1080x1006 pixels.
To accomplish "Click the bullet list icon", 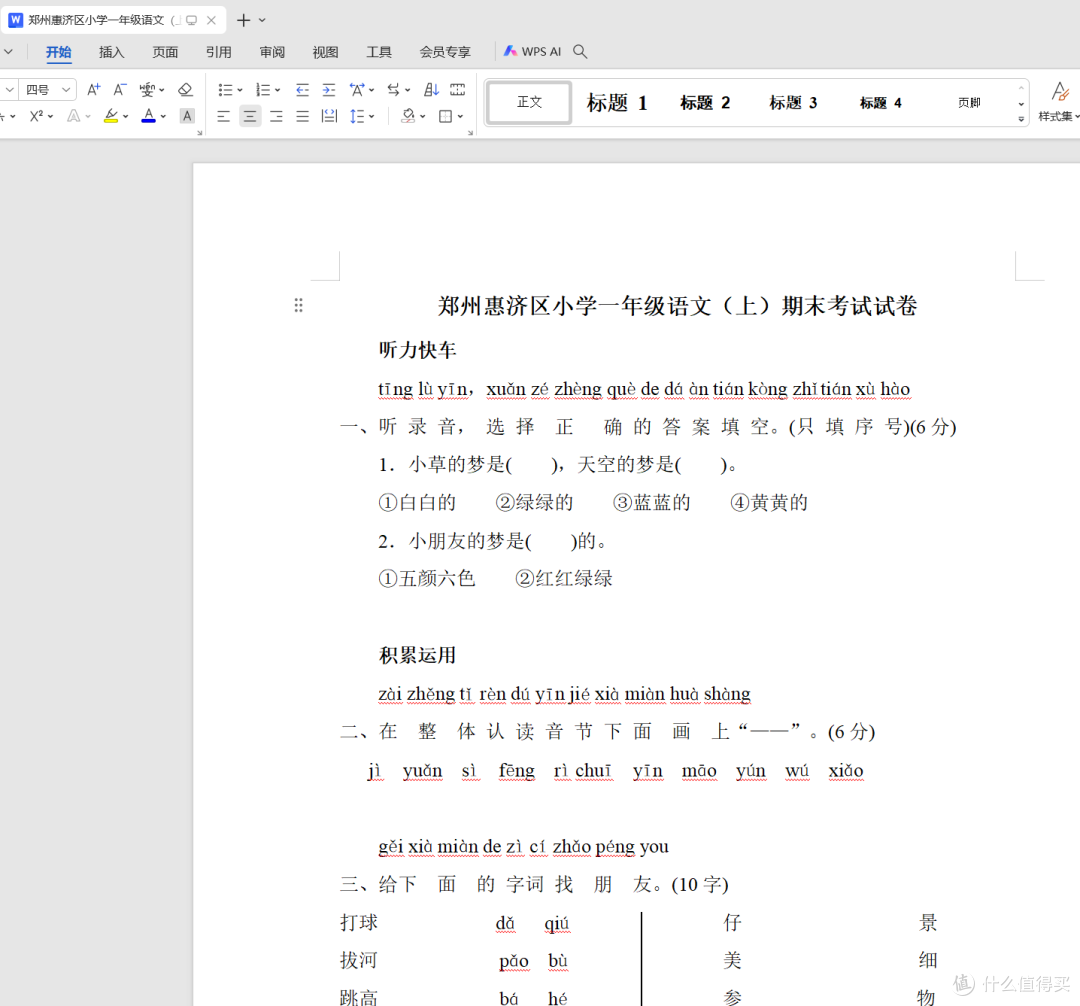I will click(225, 90).
